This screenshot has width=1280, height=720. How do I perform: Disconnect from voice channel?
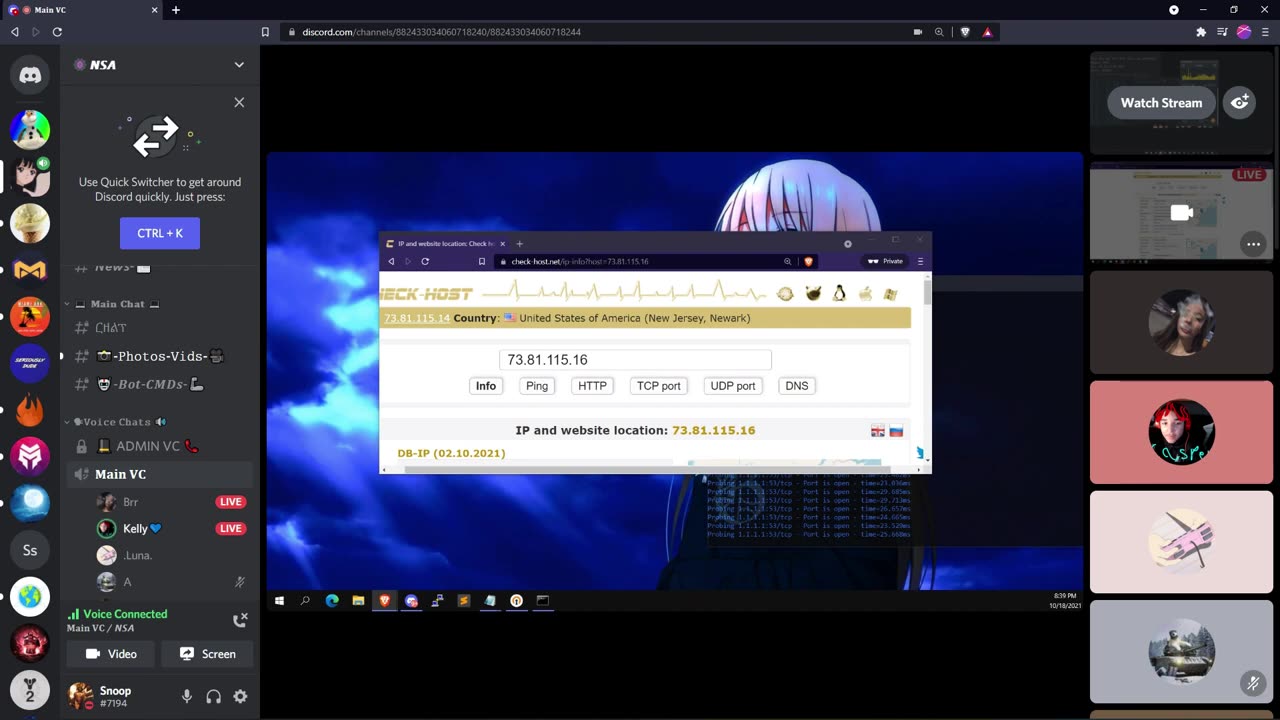pos(240,620)
